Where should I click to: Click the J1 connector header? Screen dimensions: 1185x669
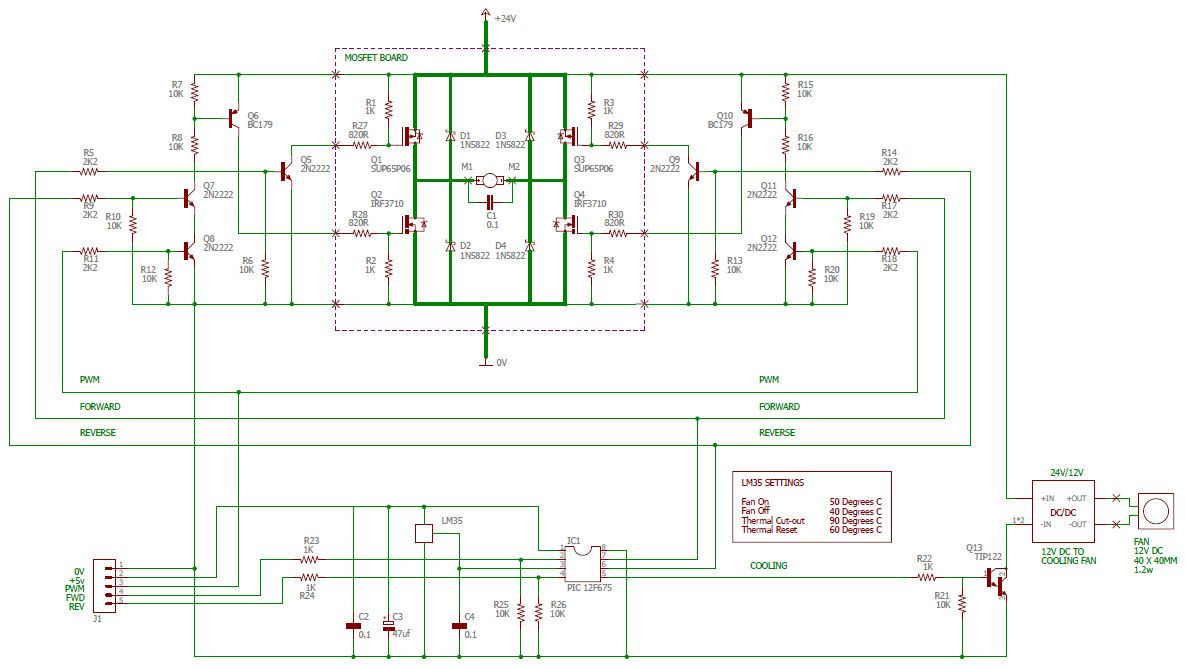click(104, 586)
